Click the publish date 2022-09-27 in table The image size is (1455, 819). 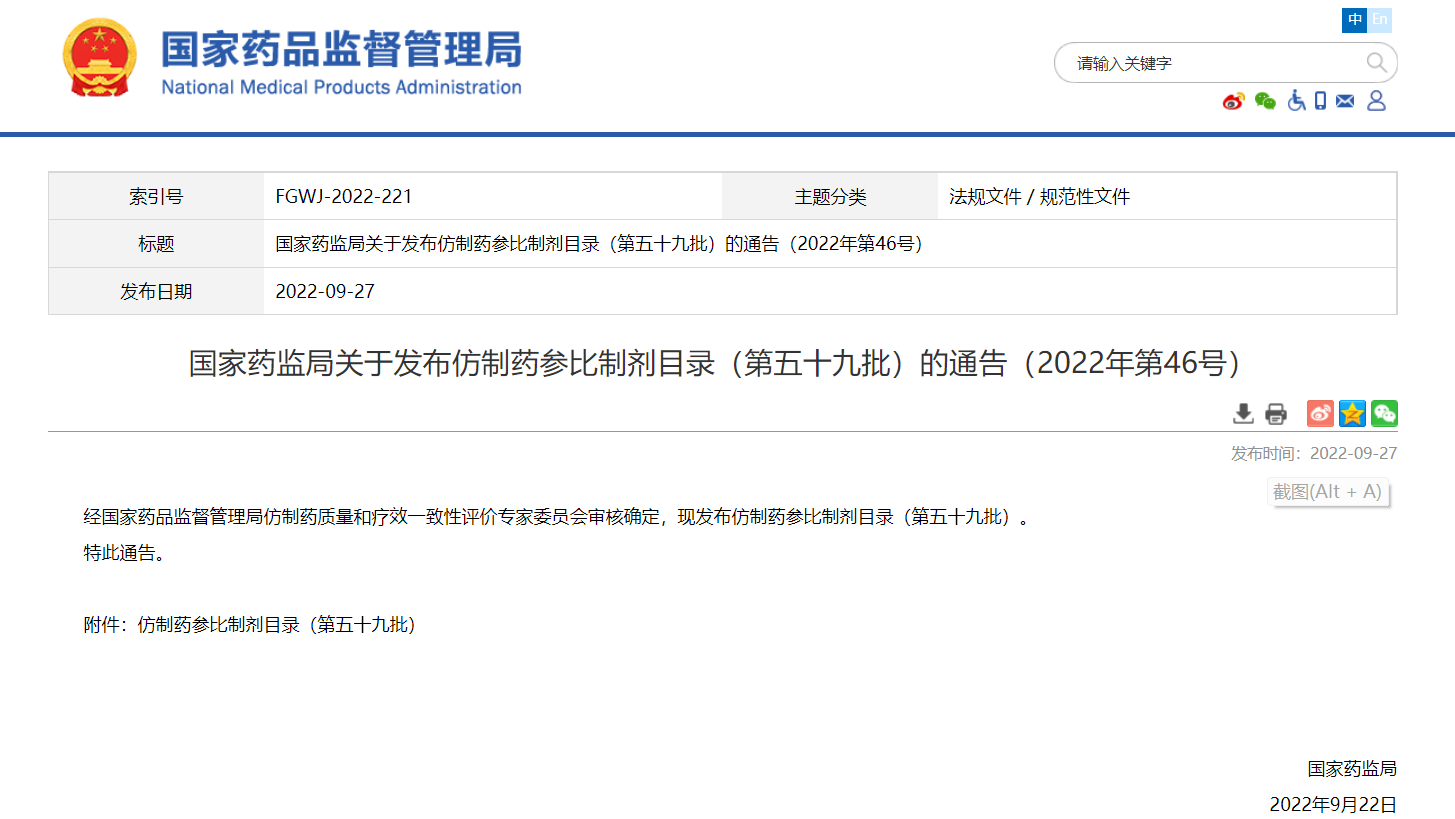click(x=325, y=292)
